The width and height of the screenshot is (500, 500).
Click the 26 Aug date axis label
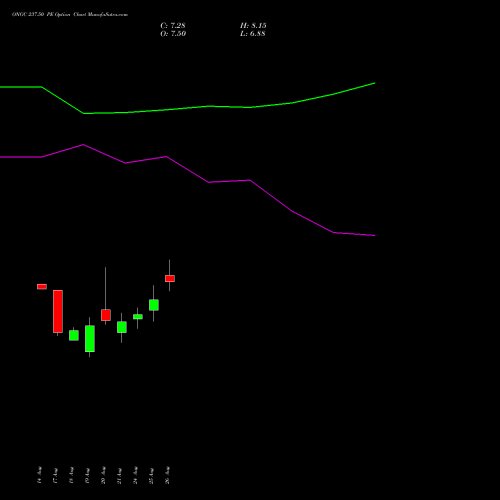tap(168, 475)
